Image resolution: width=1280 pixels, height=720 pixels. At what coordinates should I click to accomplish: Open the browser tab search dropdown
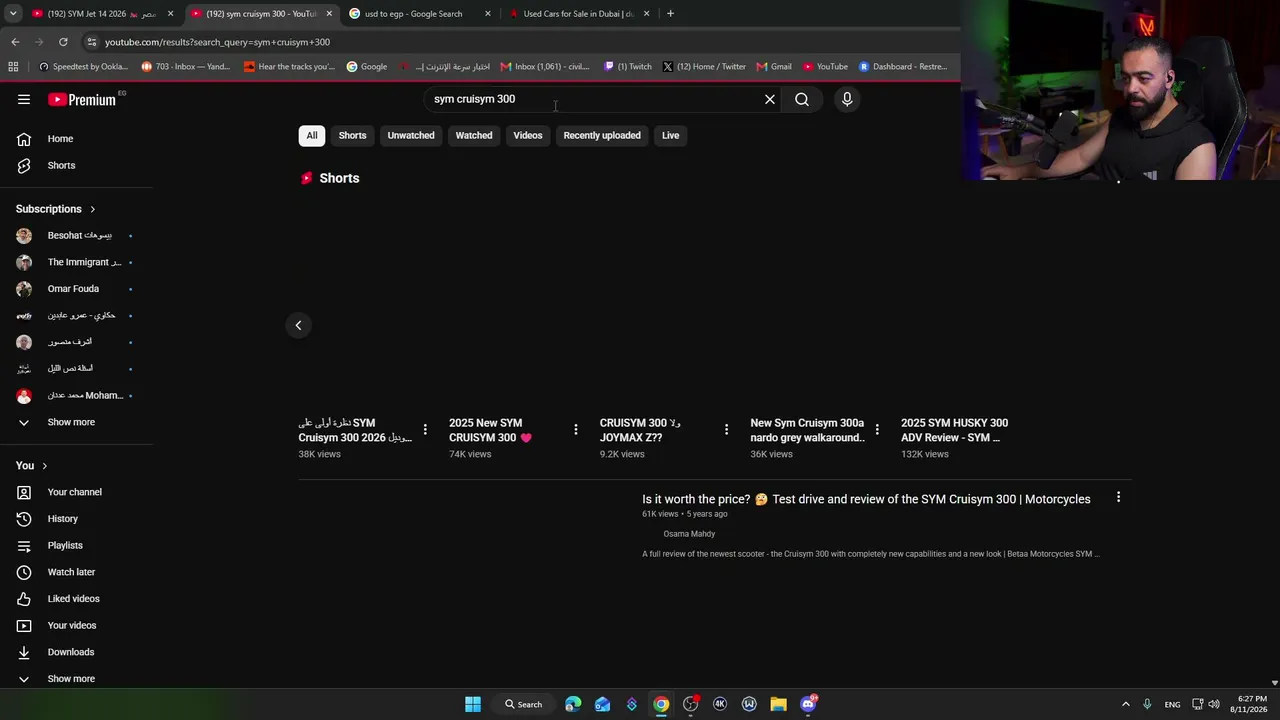point(13,14)
